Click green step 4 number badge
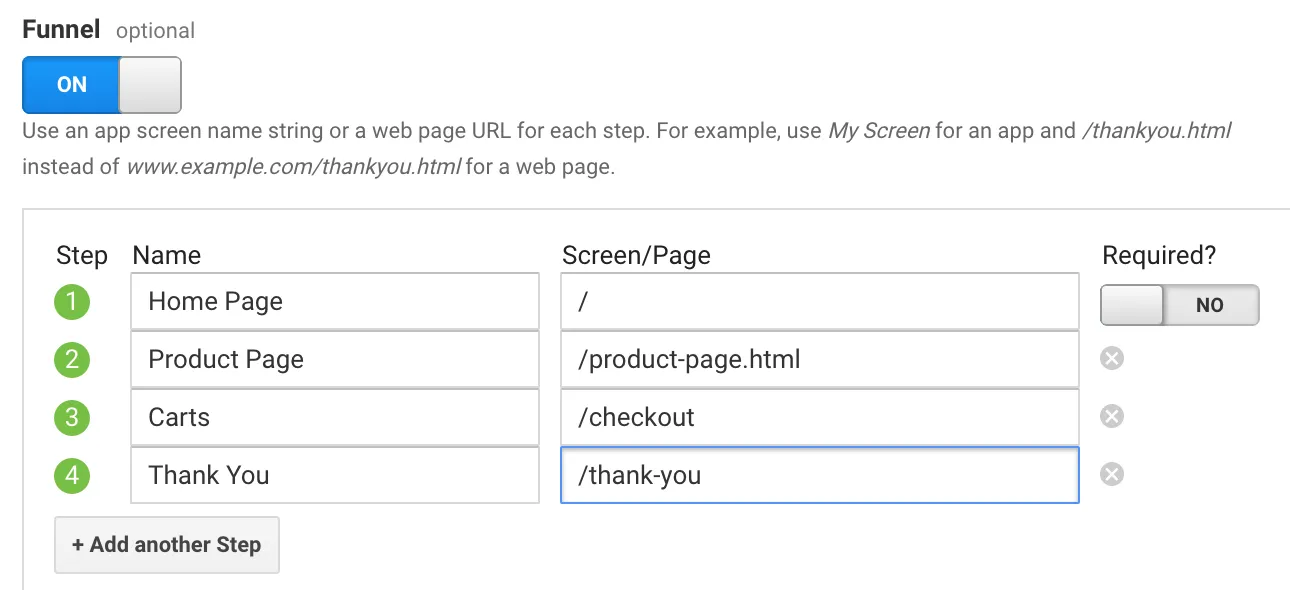The width and height of the screenshot is (1290, 590). 72,475
